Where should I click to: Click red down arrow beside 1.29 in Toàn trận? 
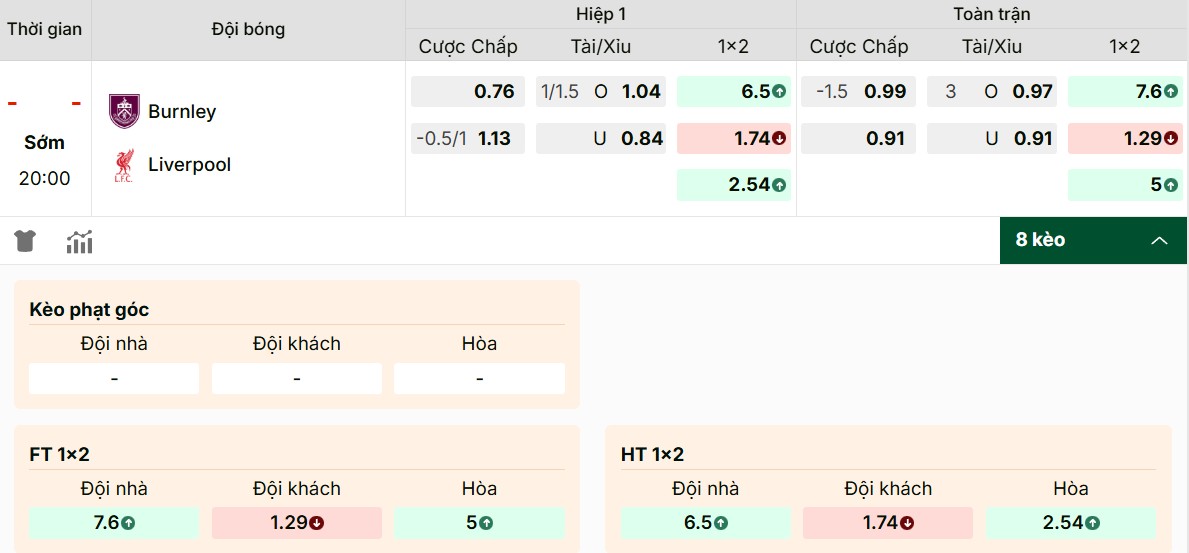tap(1170, 139)
